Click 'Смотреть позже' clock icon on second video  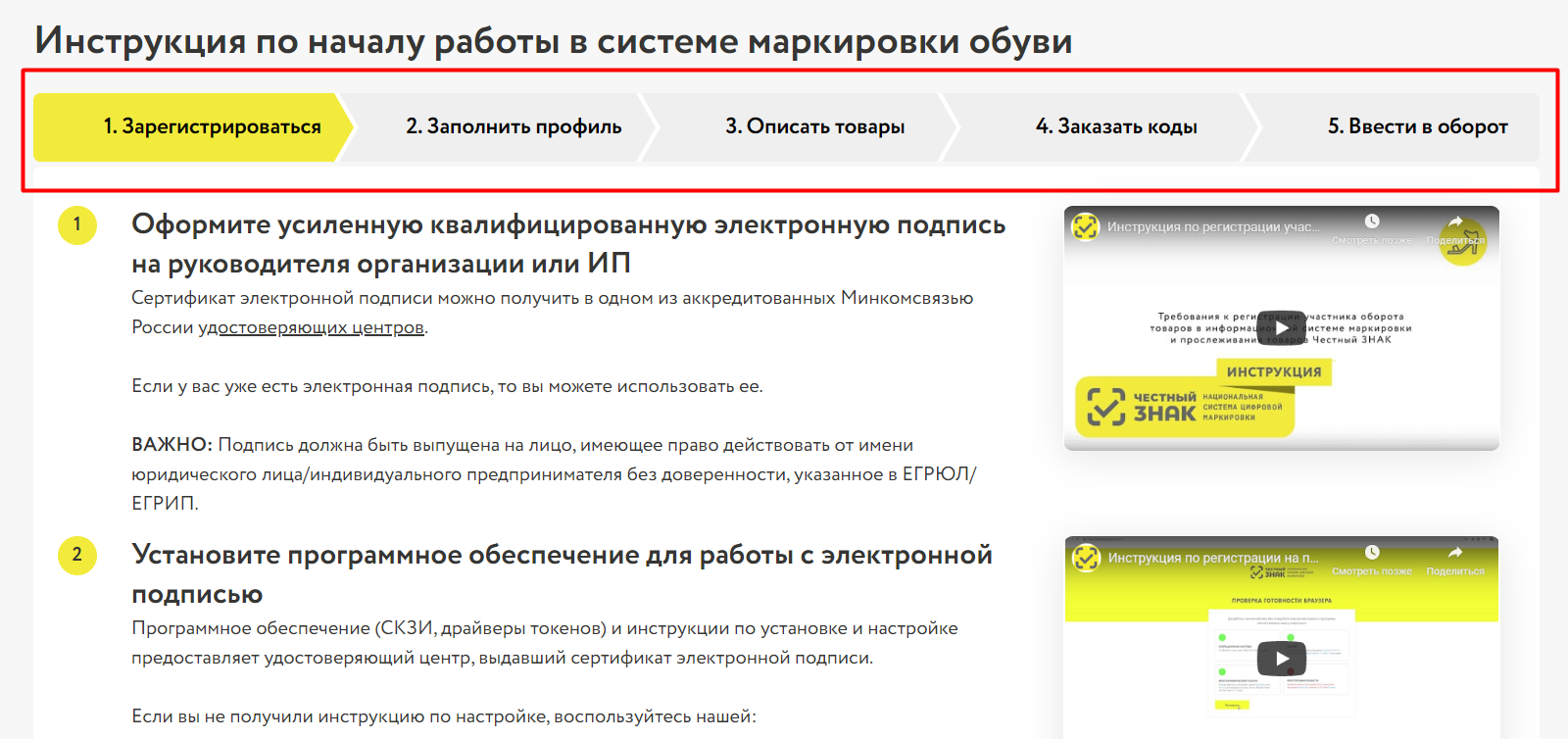coord(1372,553)
